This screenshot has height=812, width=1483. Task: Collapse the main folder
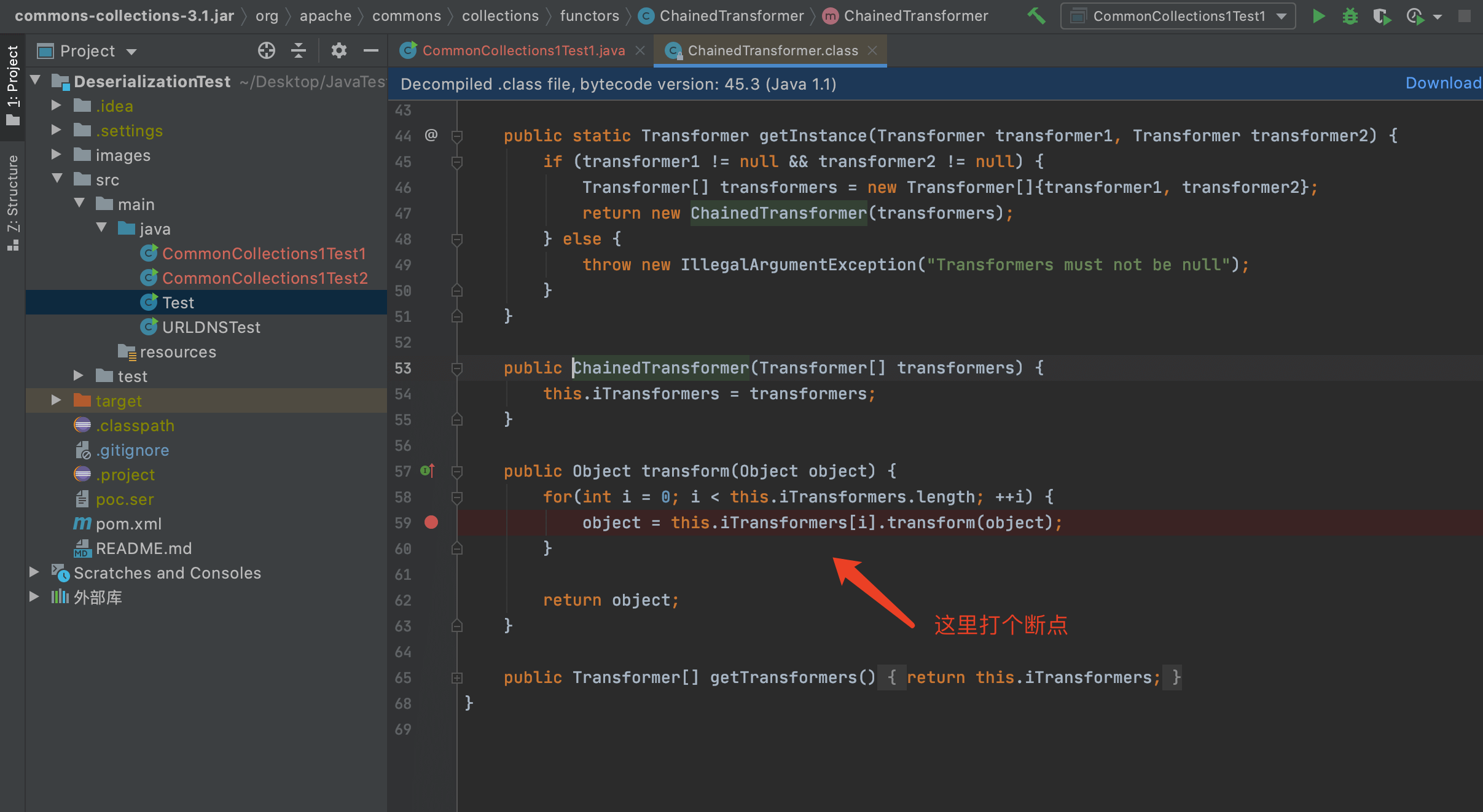click(x=79, y=203)
